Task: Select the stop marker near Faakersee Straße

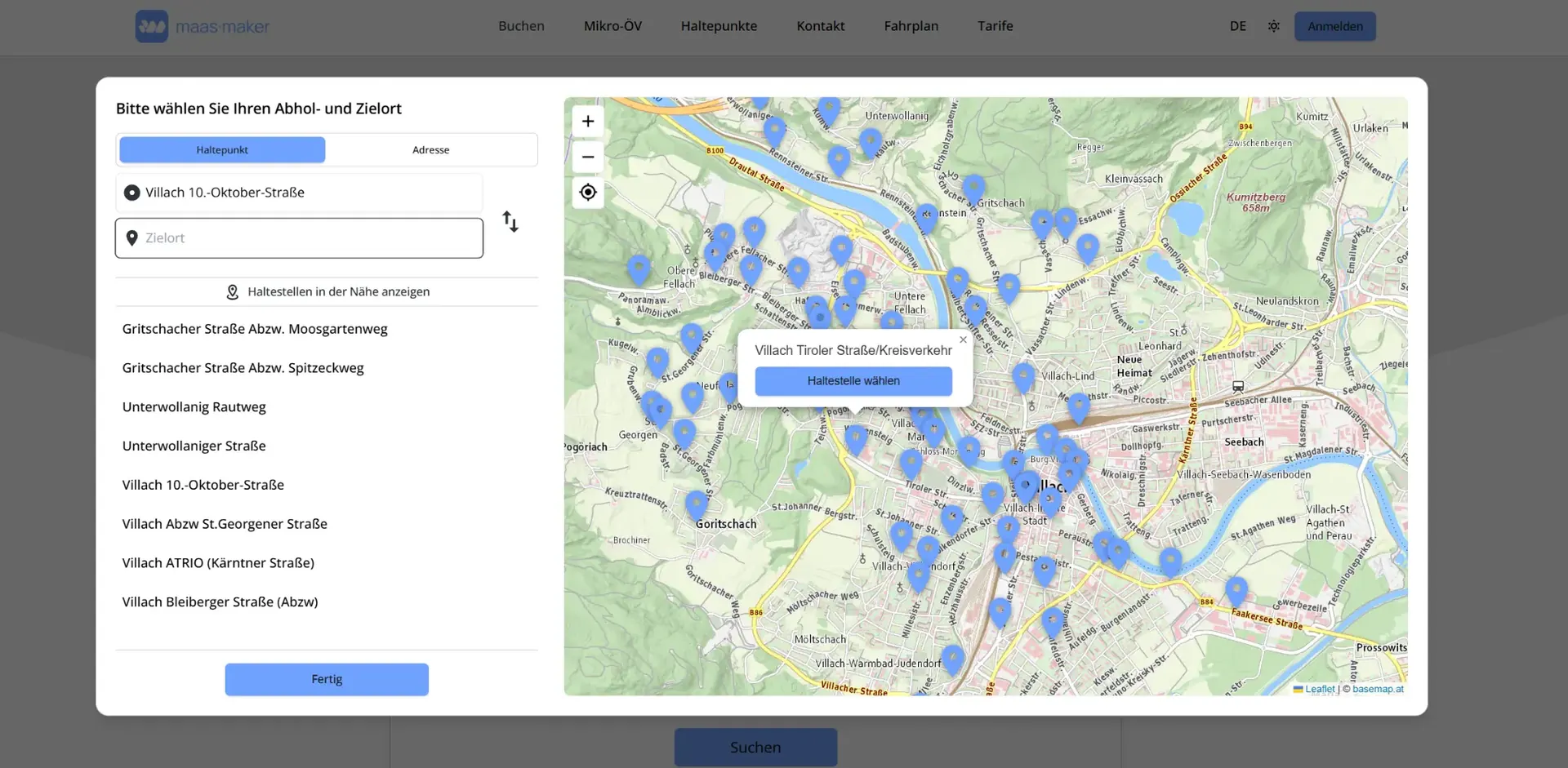Action: click(x=1236, y=592)
